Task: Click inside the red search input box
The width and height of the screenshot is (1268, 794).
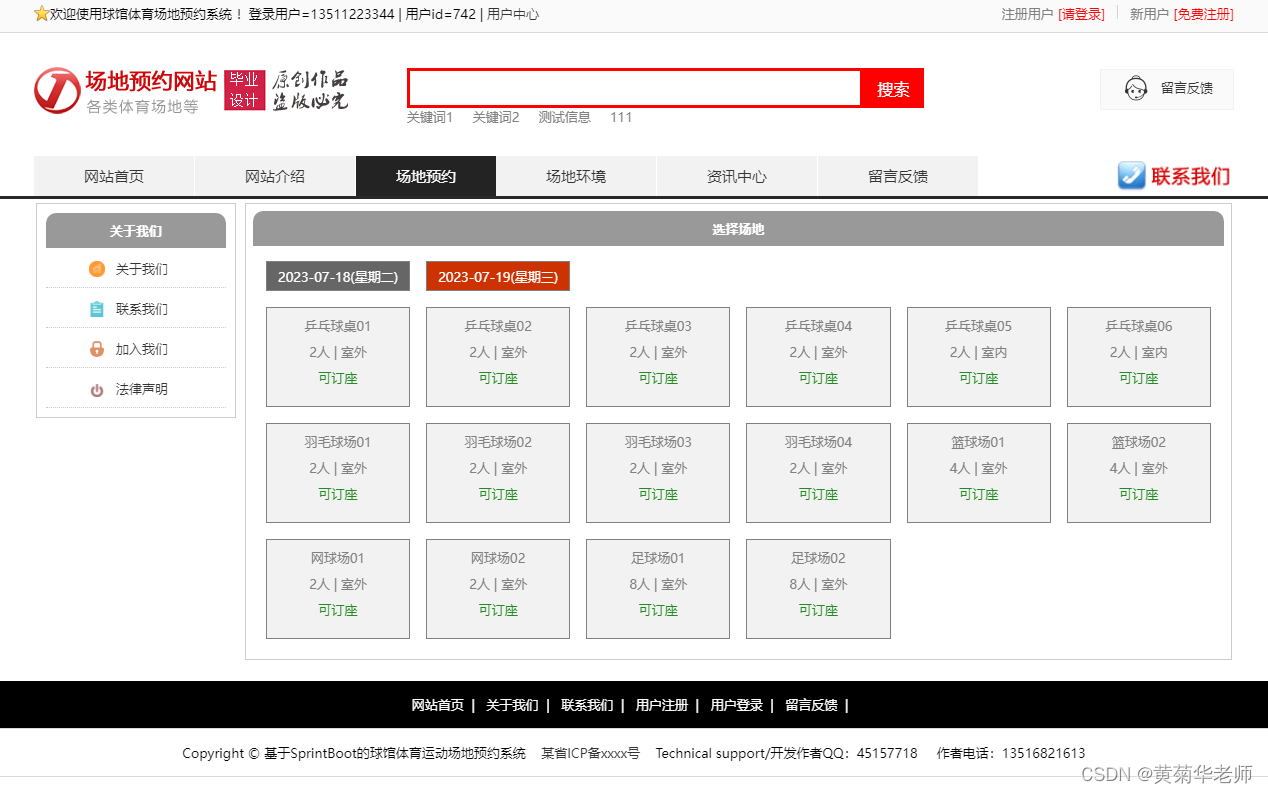Action: (633, 88)
